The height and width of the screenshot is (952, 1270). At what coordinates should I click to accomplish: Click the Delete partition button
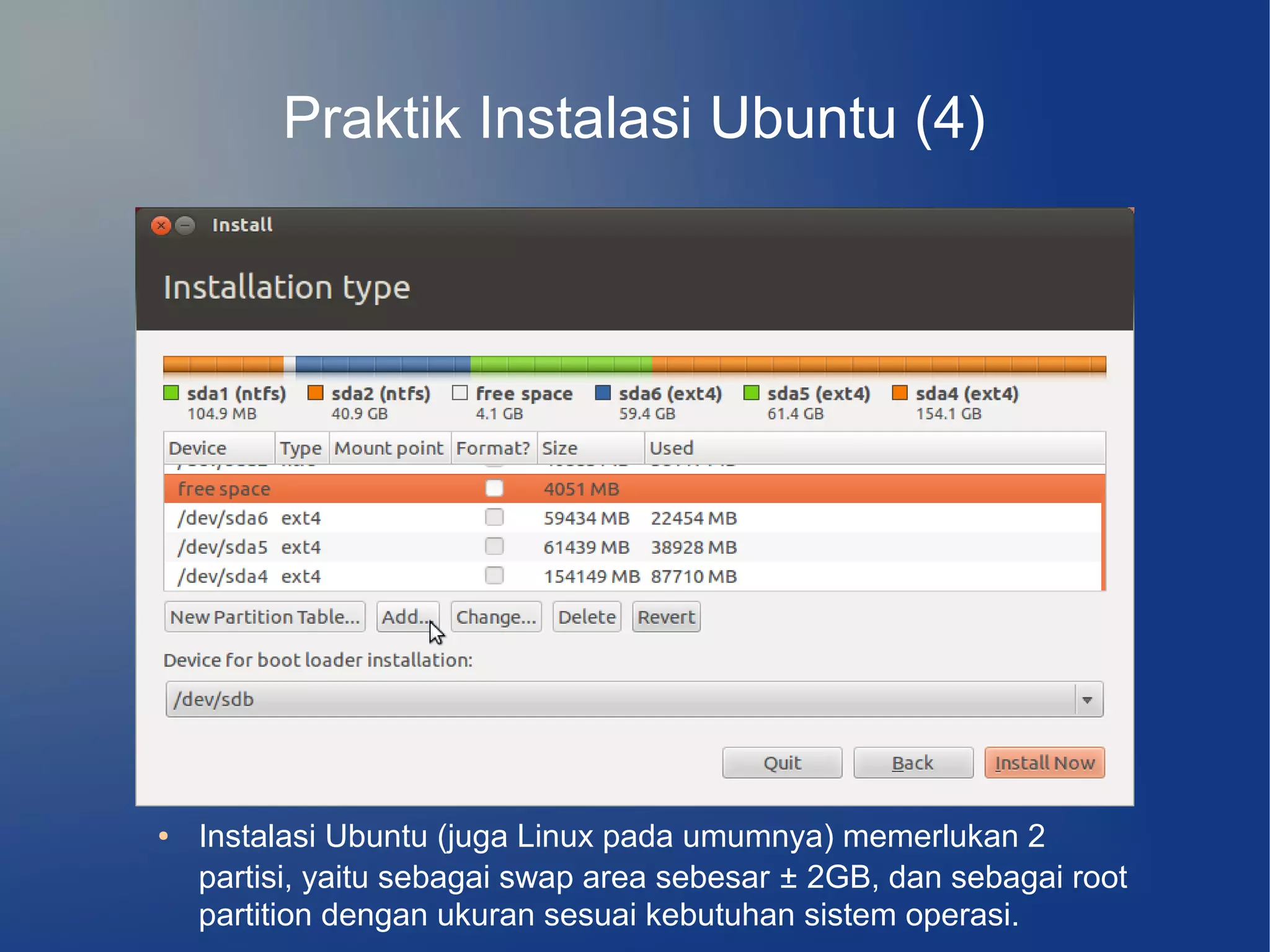(587, 617)
